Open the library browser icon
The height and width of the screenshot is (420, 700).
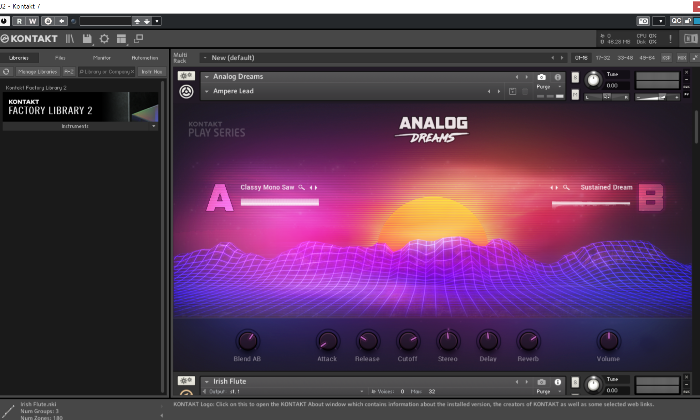[70, 39]
